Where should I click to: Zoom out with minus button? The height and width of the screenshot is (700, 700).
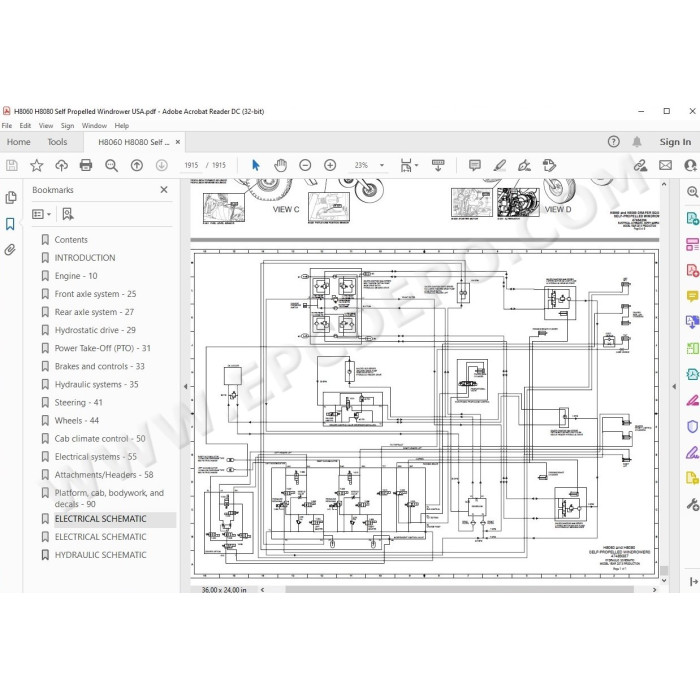point(305,165)
